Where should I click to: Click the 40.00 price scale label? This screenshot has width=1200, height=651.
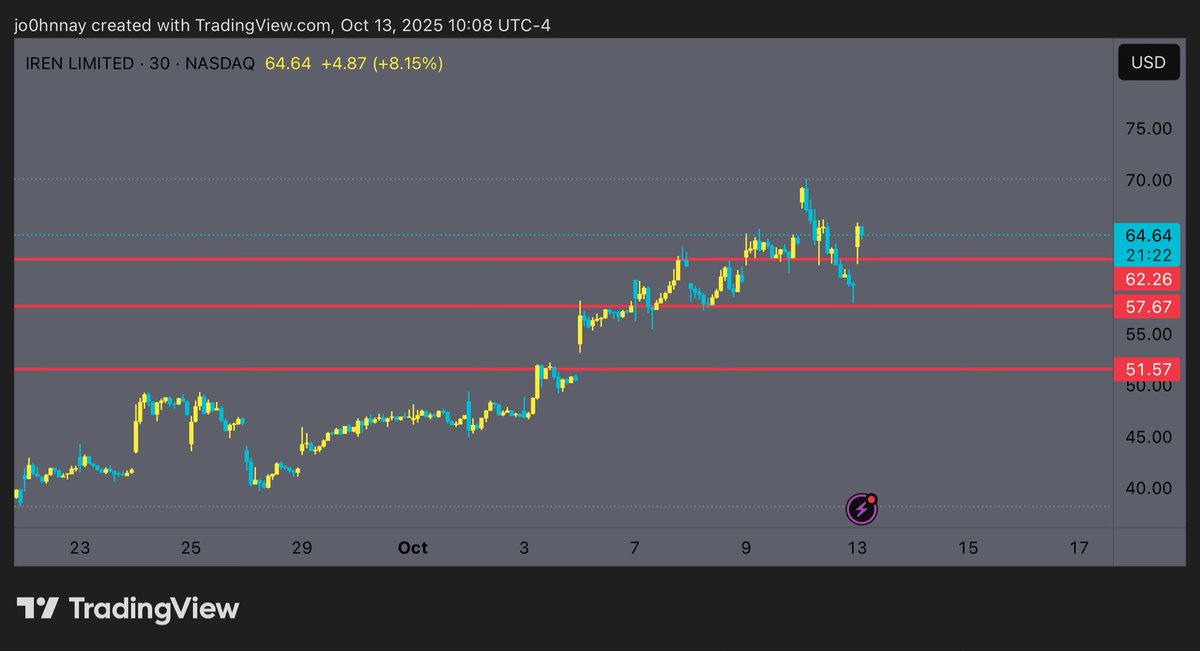pyautogui.click(x=1147, y=488)
